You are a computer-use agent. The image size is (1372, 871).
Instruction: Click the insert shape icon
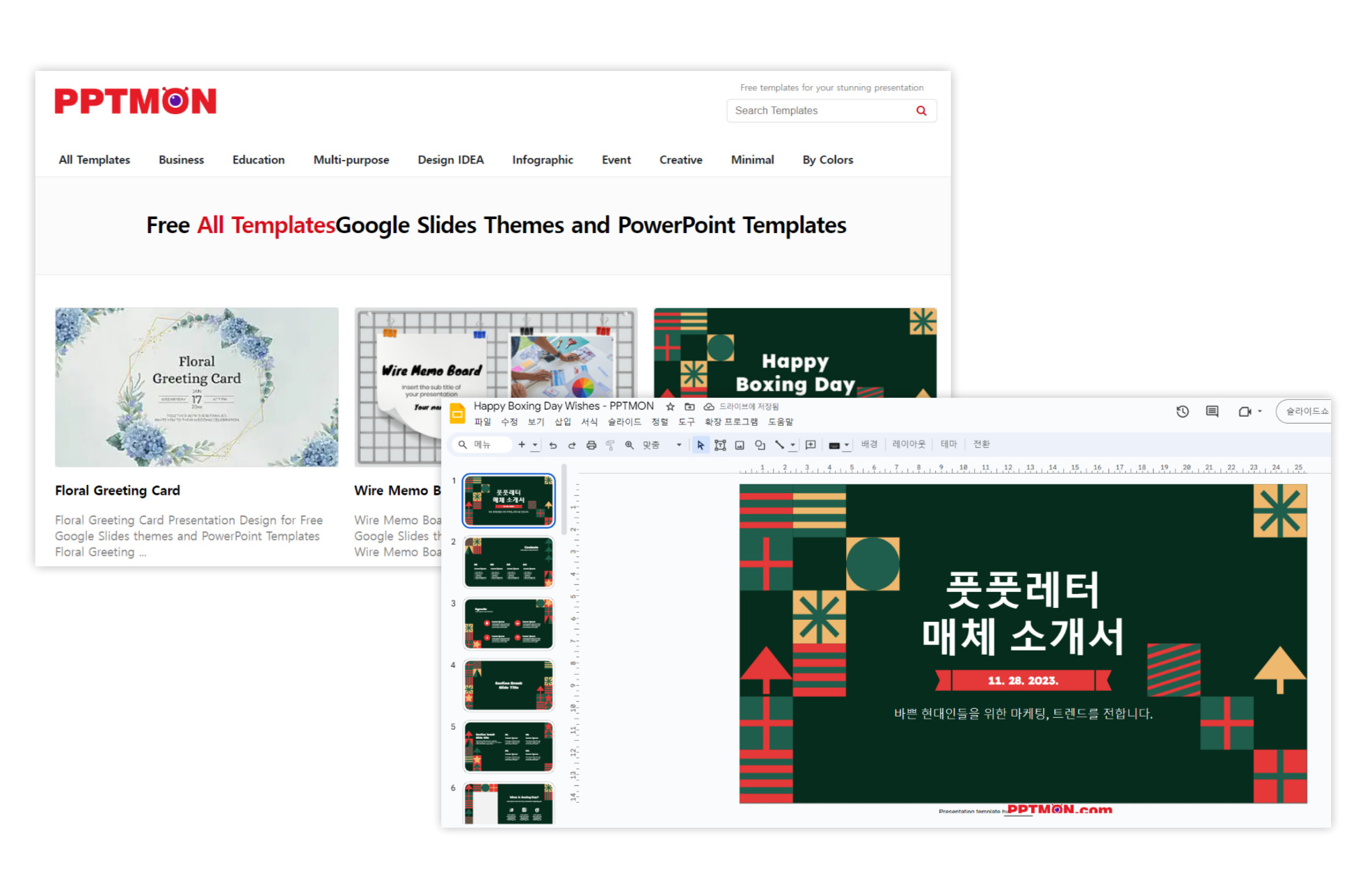pos(760,445)
